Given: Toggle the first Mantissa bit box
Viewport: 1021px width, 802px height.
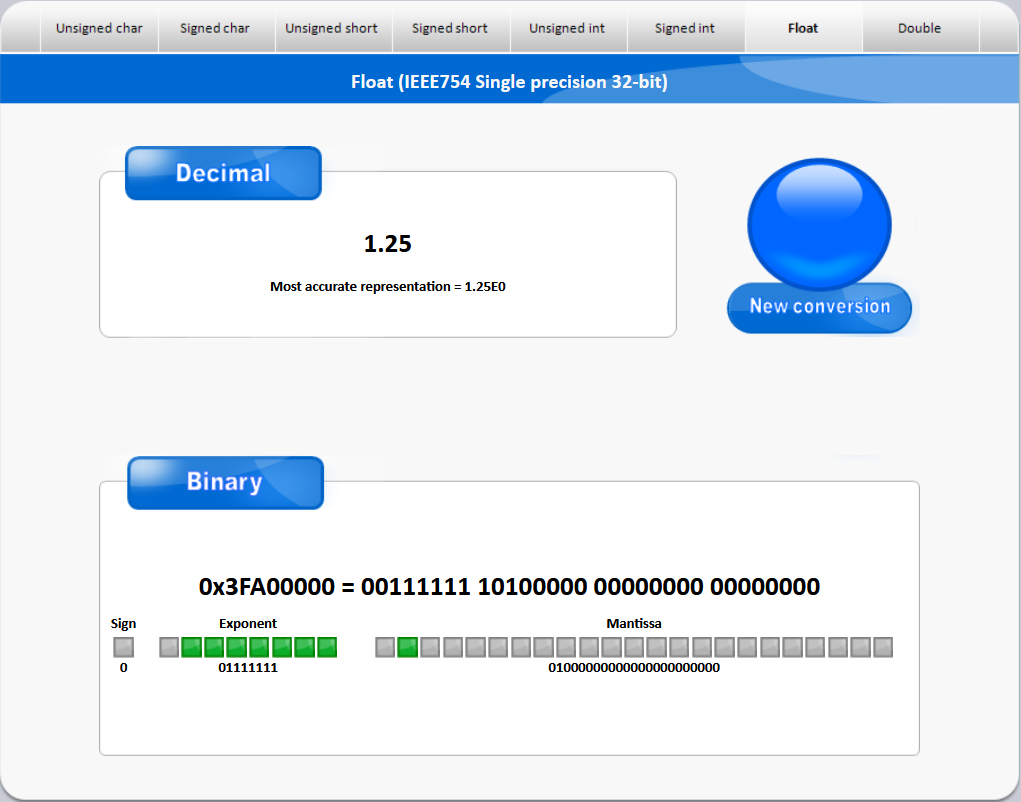Looking at the screenshot, I should click(x=385, y=647).
